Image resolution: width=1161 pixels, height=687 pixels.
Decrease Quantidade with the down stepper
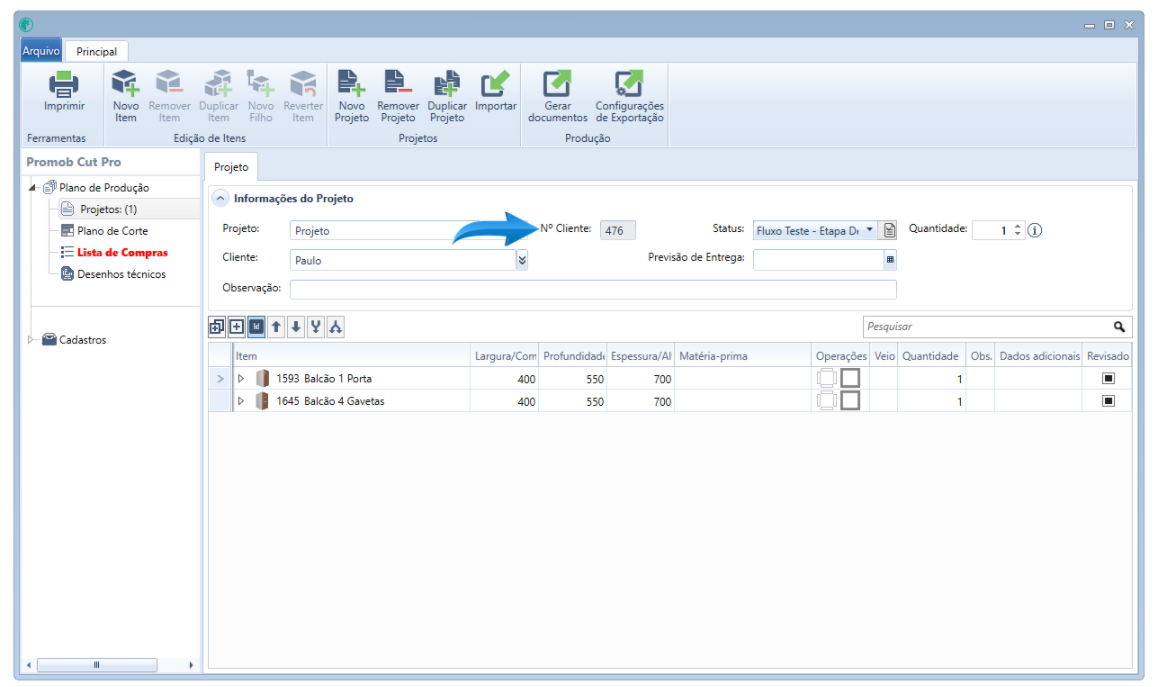pyautogui.click(x=1017, y=234)
